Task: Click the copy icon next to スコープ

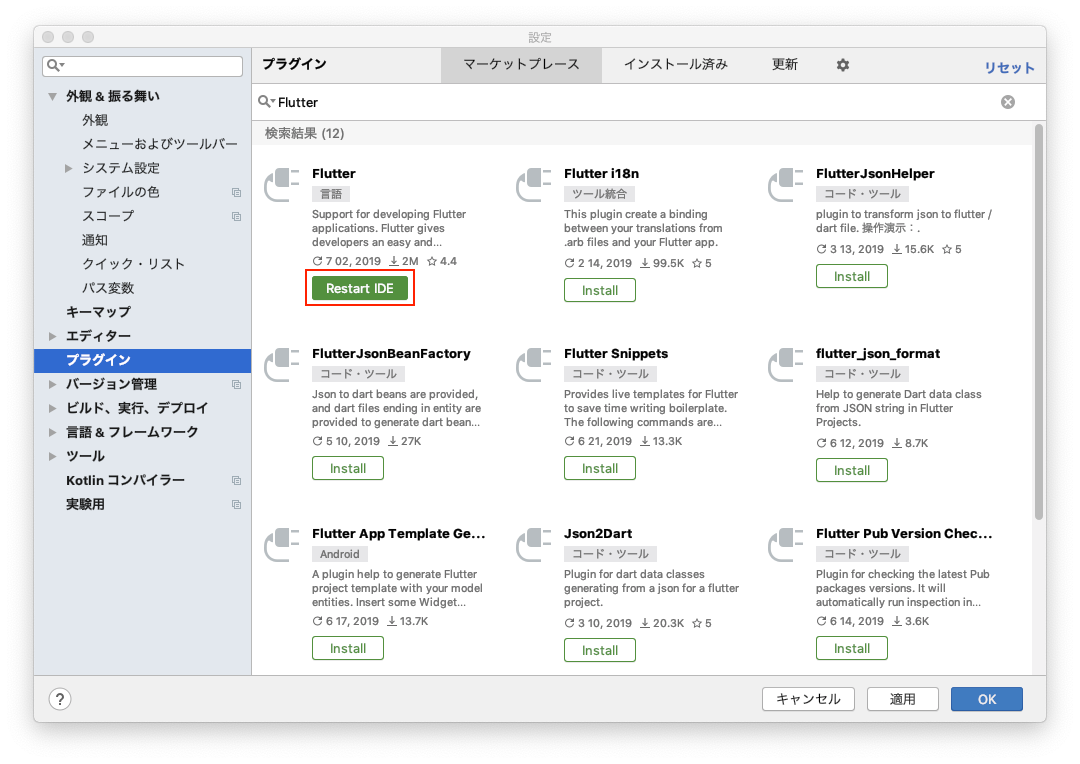Action: click(x=236, y=216)
